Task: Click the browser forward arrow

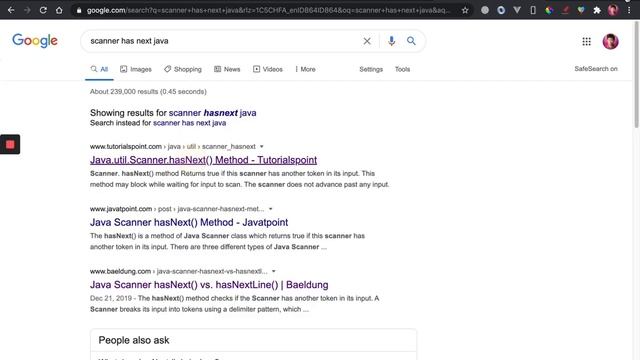Action: [27, 10]
